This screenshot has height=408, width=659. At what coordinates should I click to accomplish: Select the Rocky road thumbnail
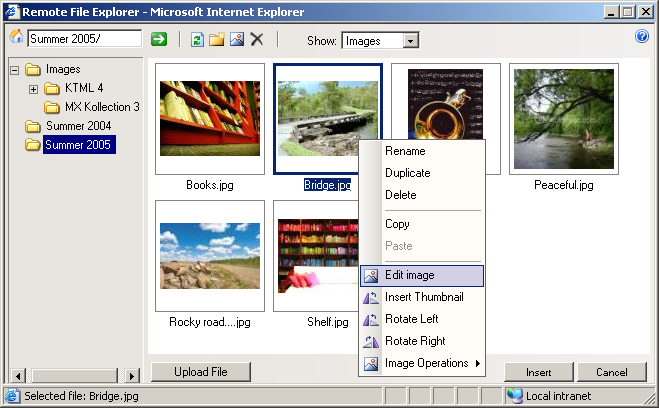coord(210,256)
